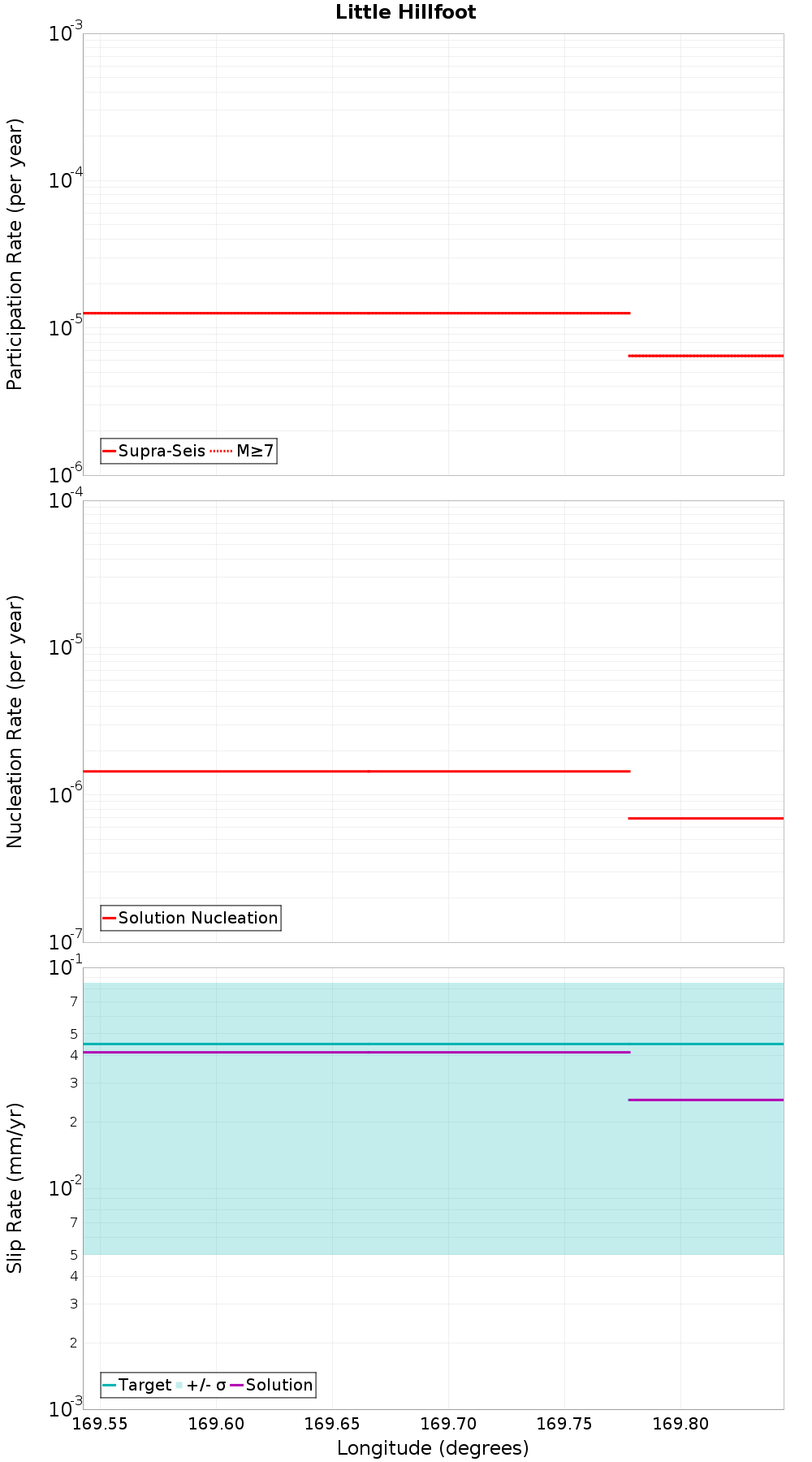
Task: Click the lower red participation rate segment
Action: [x=706, y=356]
